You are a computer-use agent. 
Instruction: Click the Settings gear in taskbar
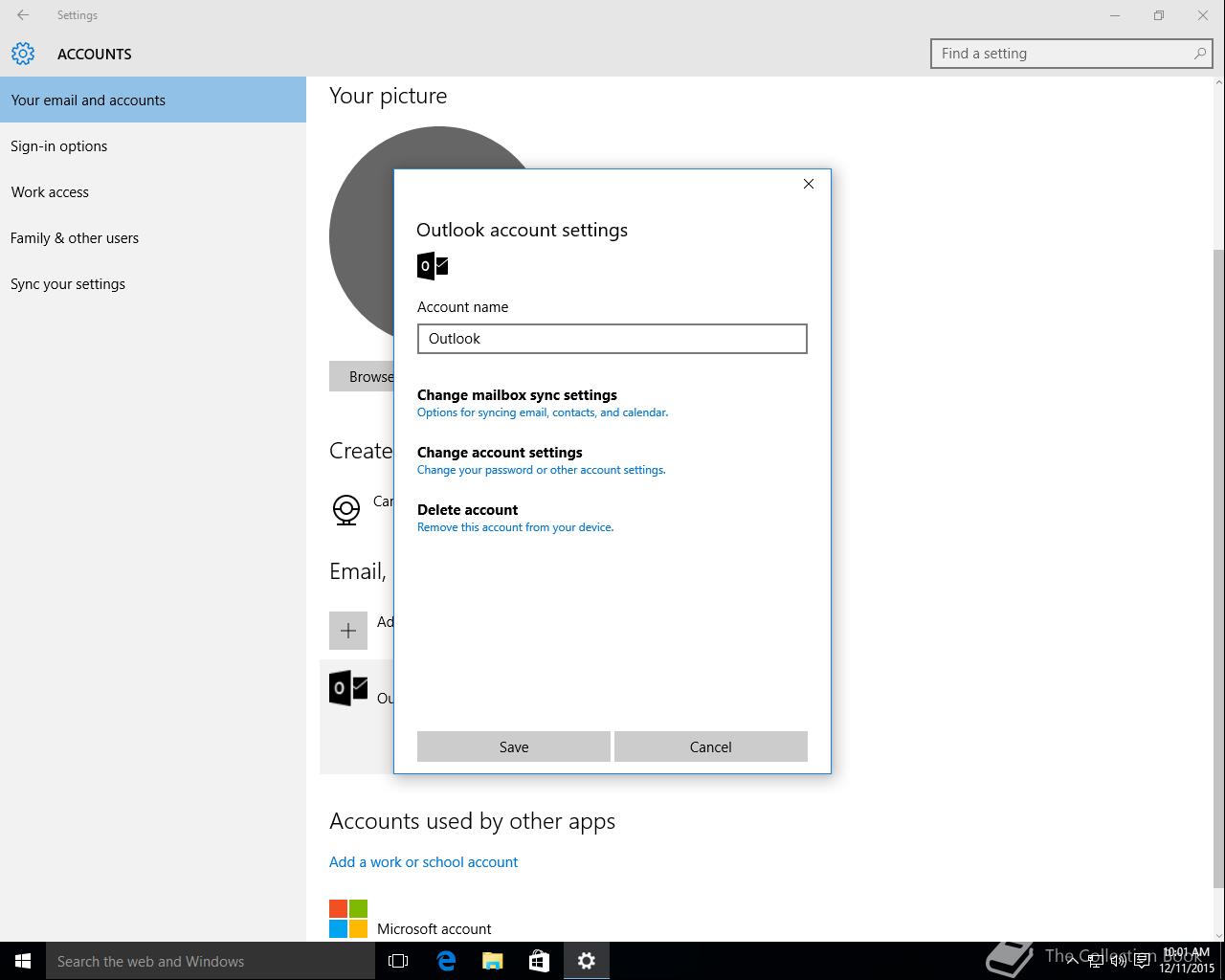pos(587,961)
